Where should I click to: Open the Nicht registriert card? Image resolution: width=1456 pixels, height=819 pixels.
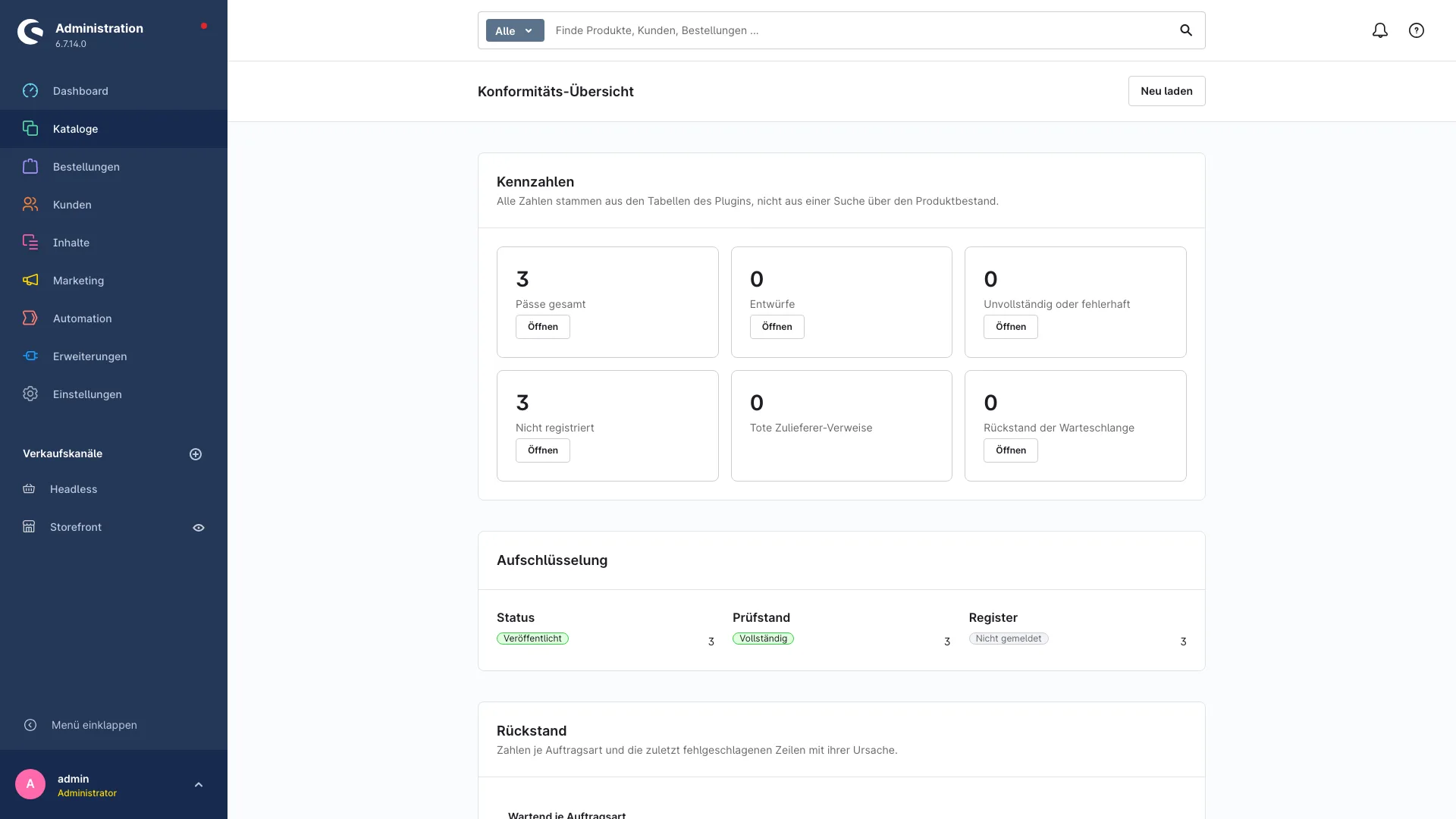[x=543, y=450]
